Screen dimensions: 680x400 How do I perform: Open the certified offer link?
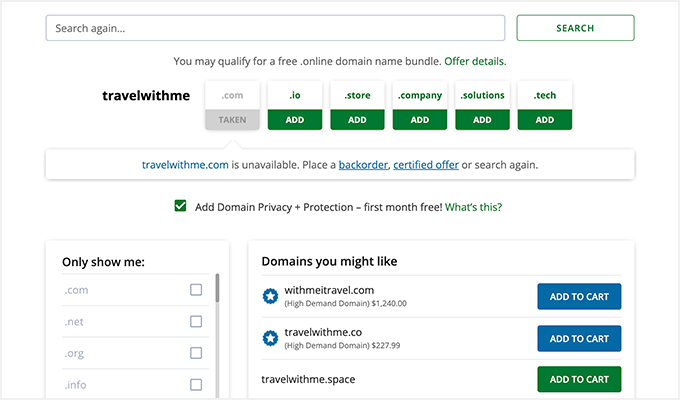(x=426, y=164)
